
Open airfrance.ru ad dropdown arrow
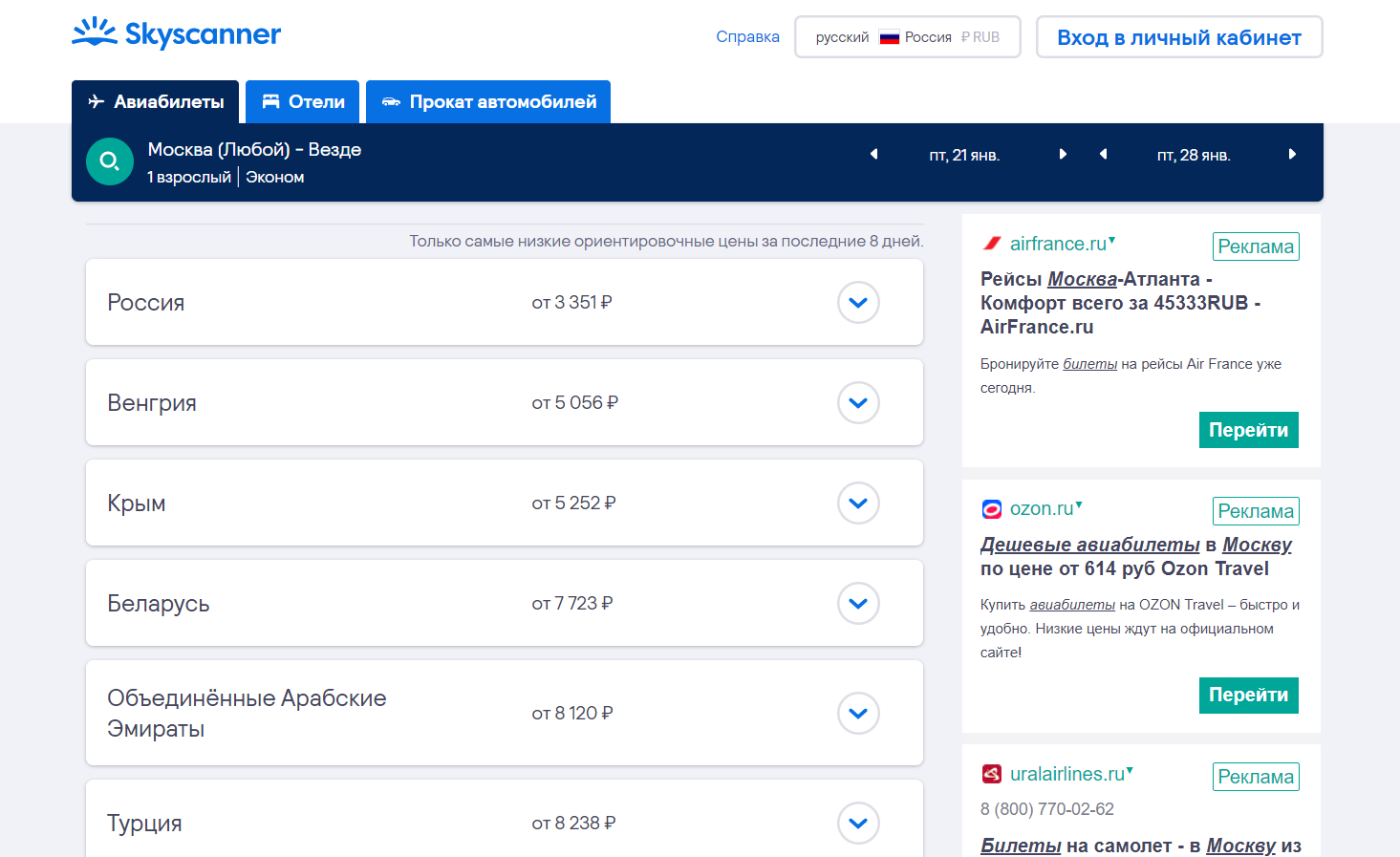[1112, 240]
